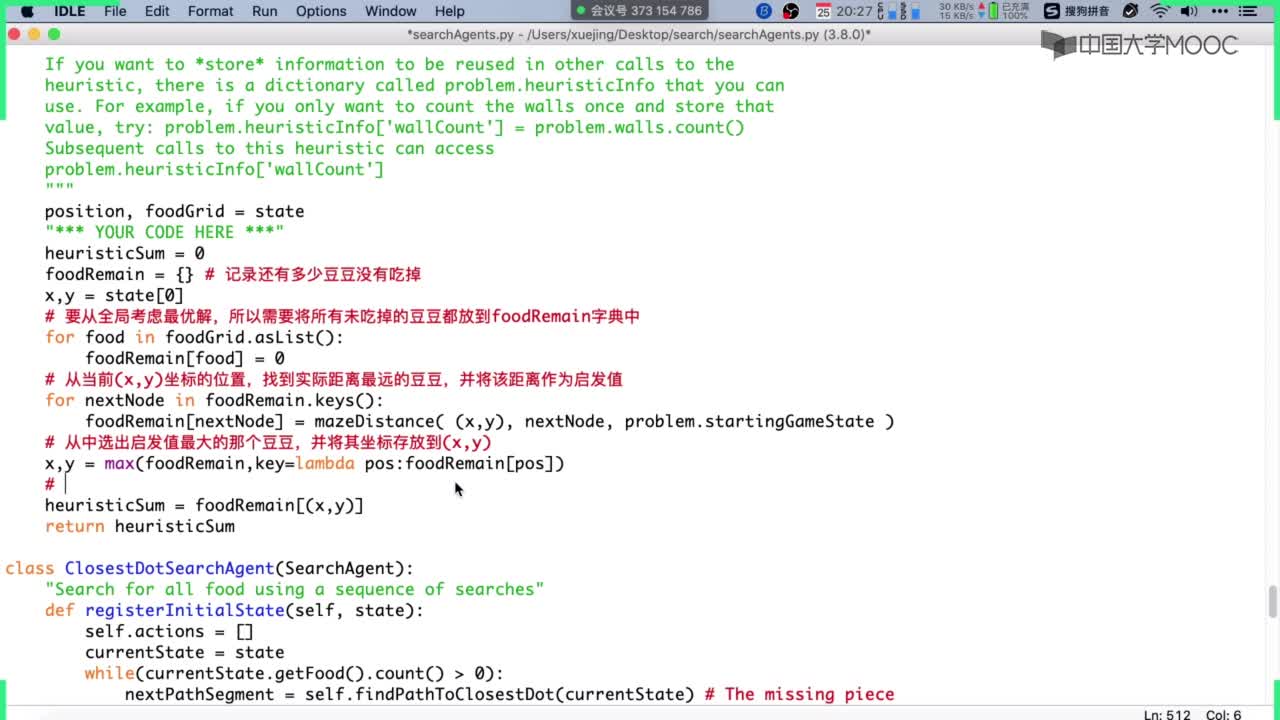Click the 'return heuristicSum' line
This screenshot has height=720, width=1280.
(x=140, y=526)
